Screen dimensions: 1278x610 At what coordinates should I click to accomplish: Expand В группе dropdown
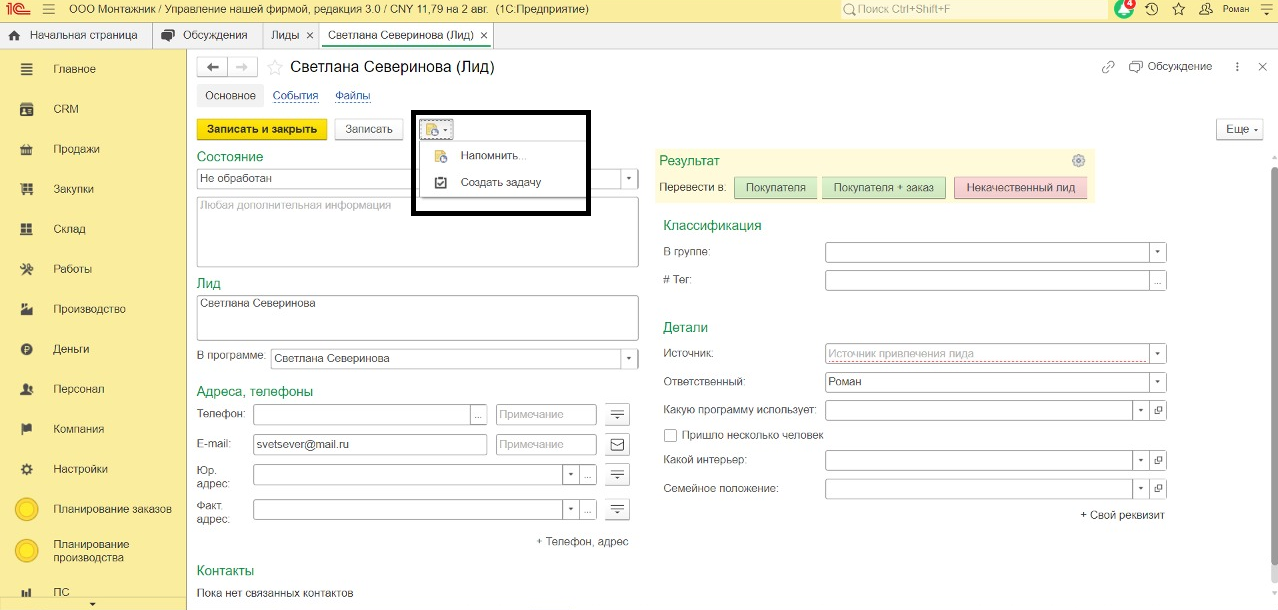pos(1157,252)
